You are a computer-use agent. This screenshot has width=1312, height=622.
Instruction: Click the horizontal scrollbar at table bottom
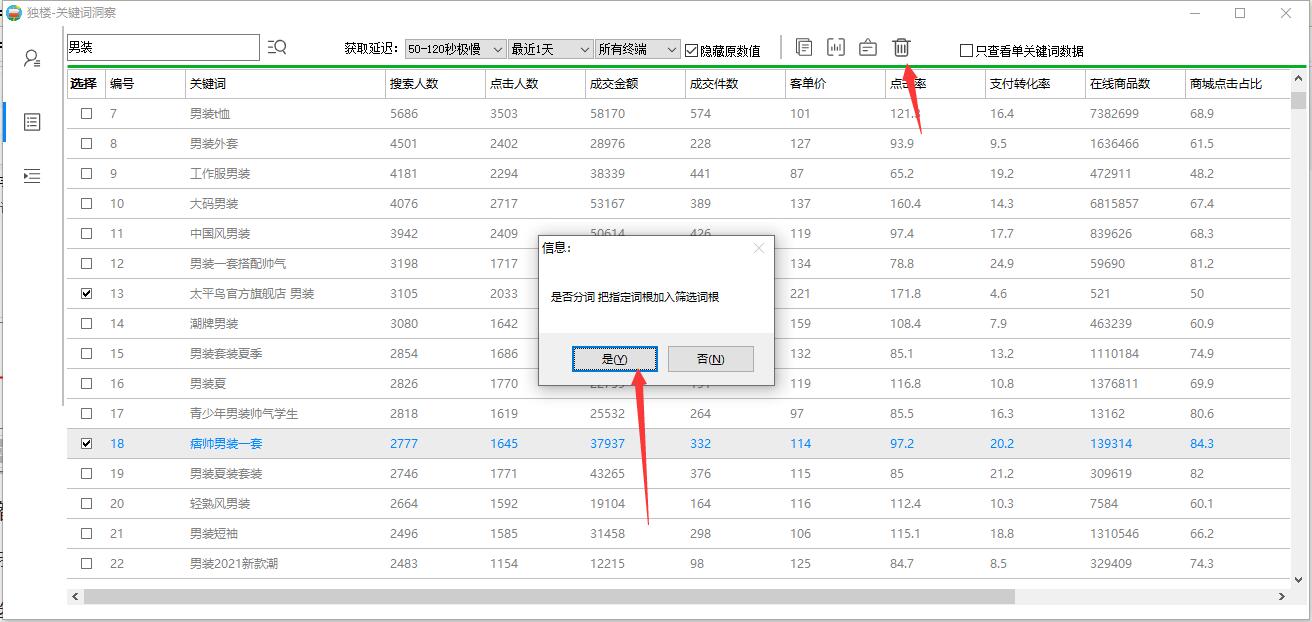click(550, 596)
